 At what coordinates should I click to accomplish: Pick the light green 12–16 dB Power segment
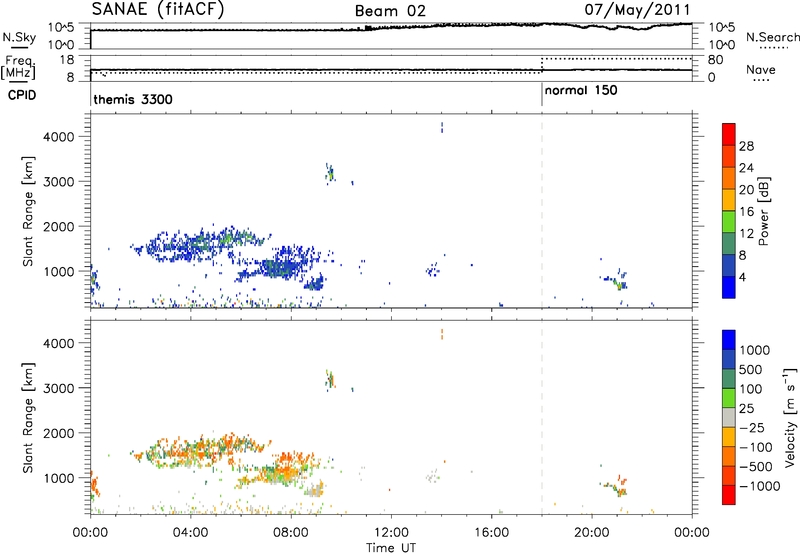[x=729, y=222]
